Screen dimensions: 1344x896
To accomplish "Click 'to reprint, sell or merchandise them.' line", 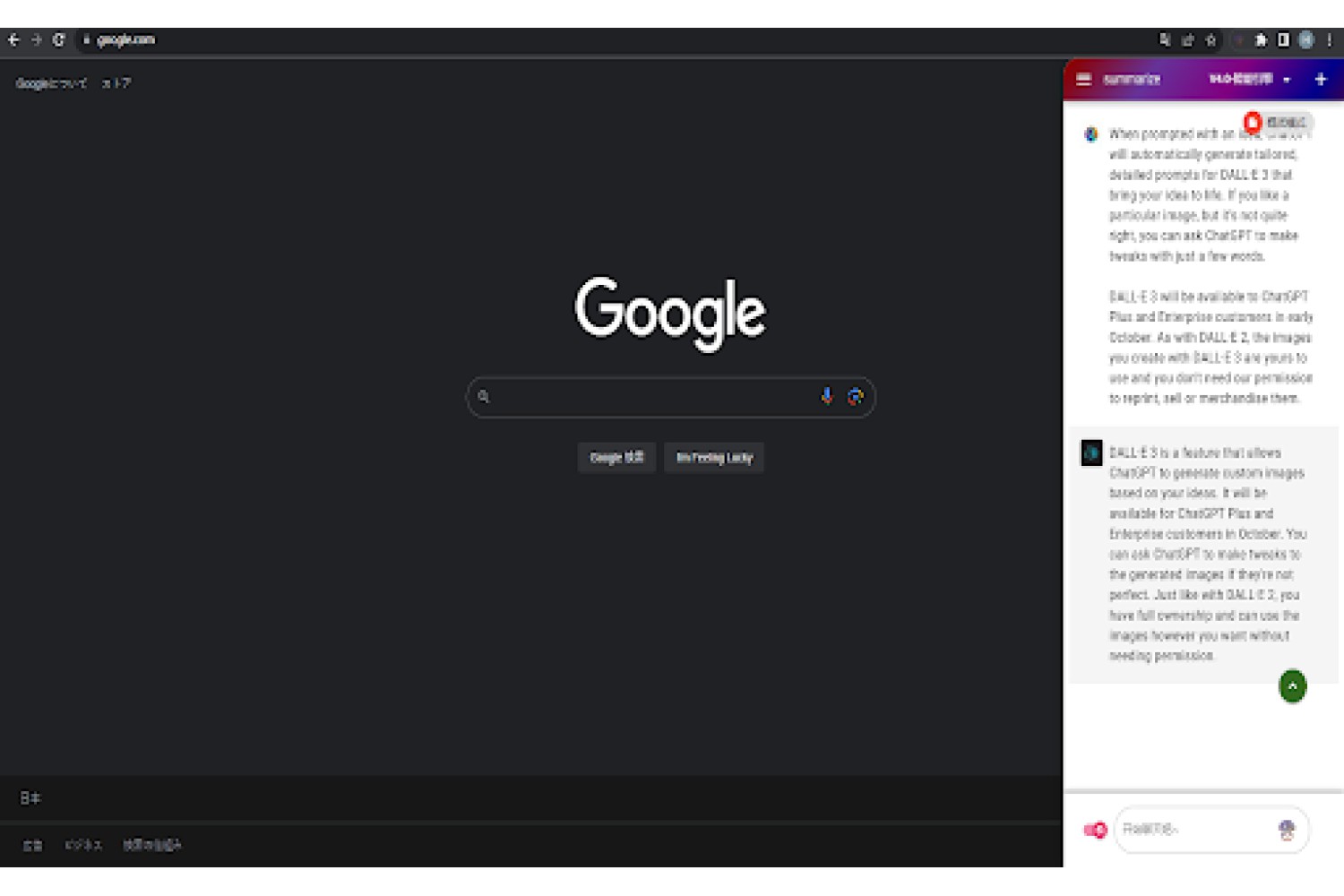I will [x=1204, y=399].
